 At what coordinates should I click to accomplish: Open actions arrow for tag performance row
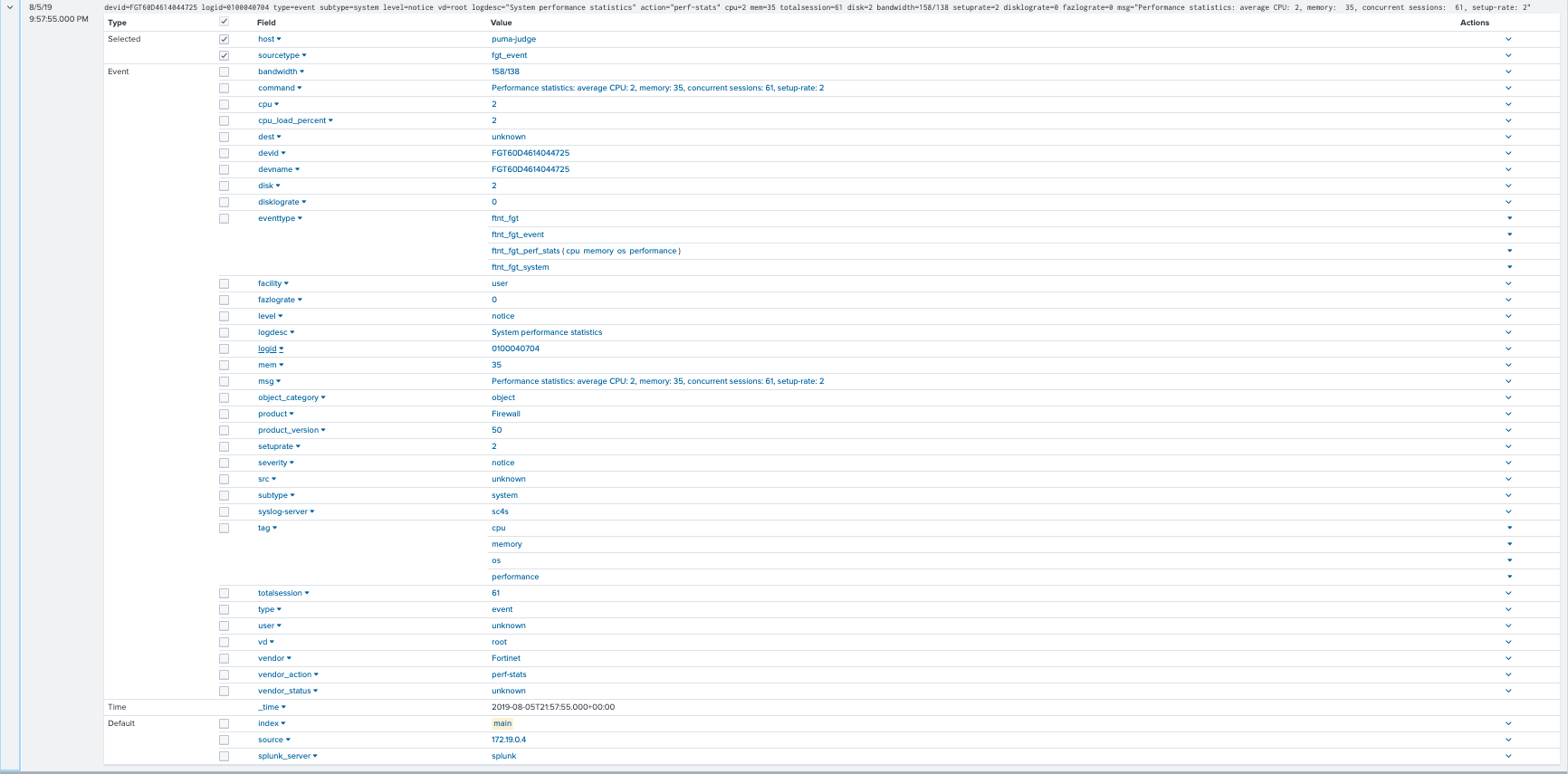(x=1509, y=577)
